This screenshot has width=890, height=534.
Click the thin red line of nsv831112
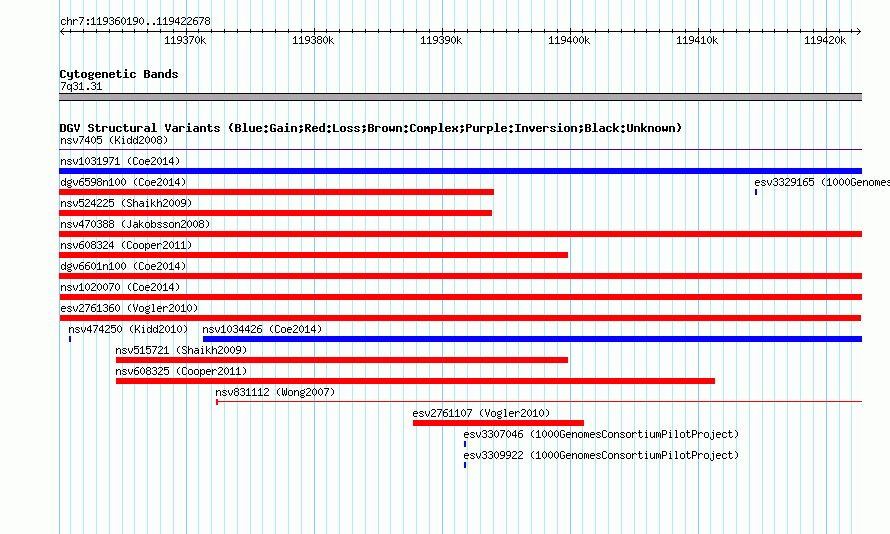point(539,402)
